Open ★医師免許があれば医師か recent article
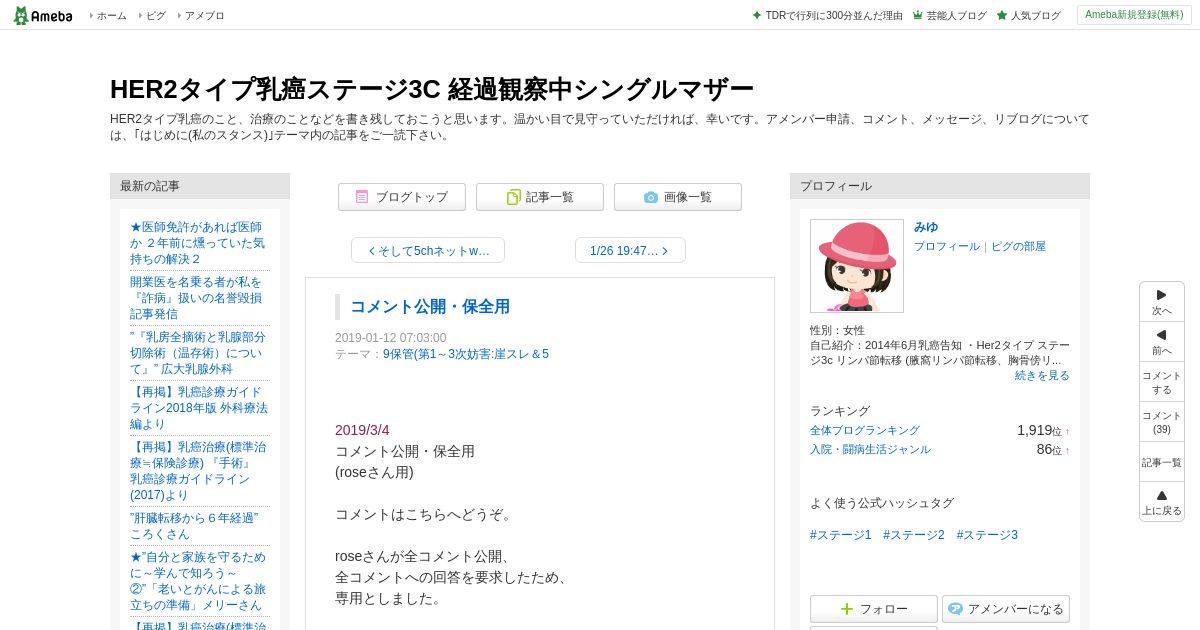This screenshot has height=630, width=1200. (x=199, y=243)
